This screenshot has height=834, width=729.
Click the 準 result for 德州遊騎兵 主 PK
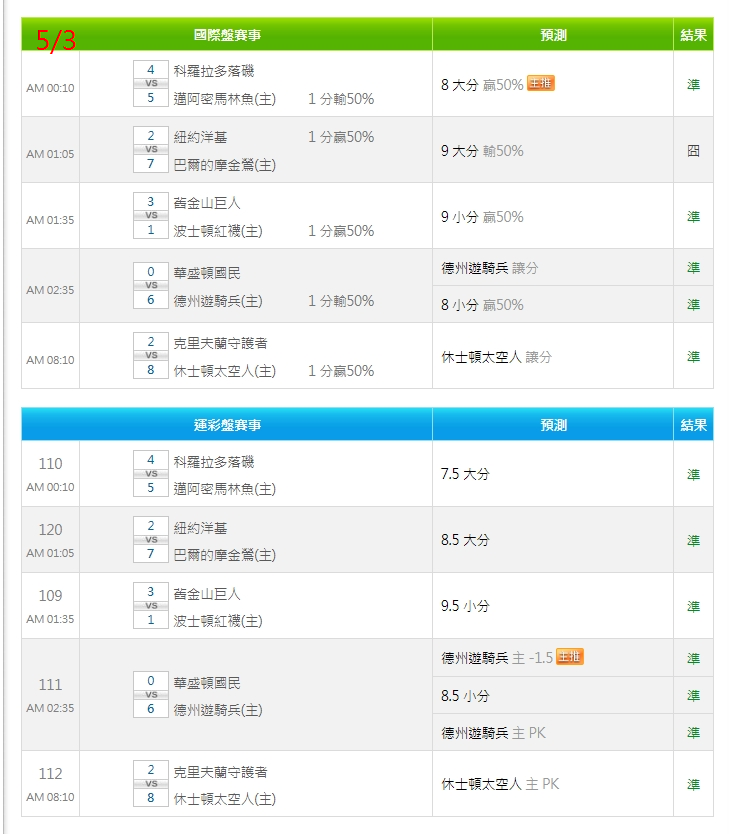click(x=693, y=732)
